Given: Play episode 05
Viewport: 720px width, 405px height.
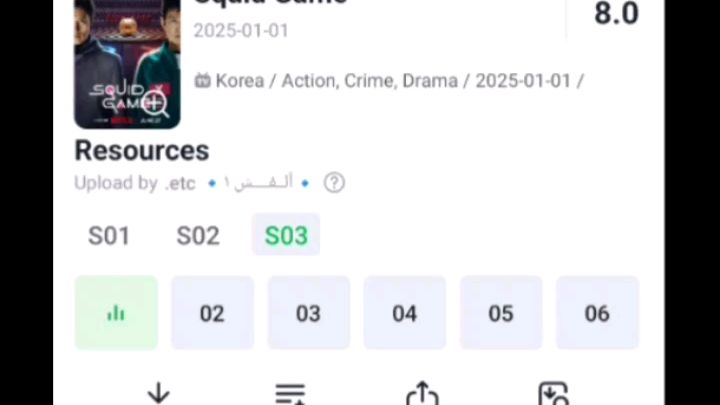Looking at the screenshot, I should (501, 313).
